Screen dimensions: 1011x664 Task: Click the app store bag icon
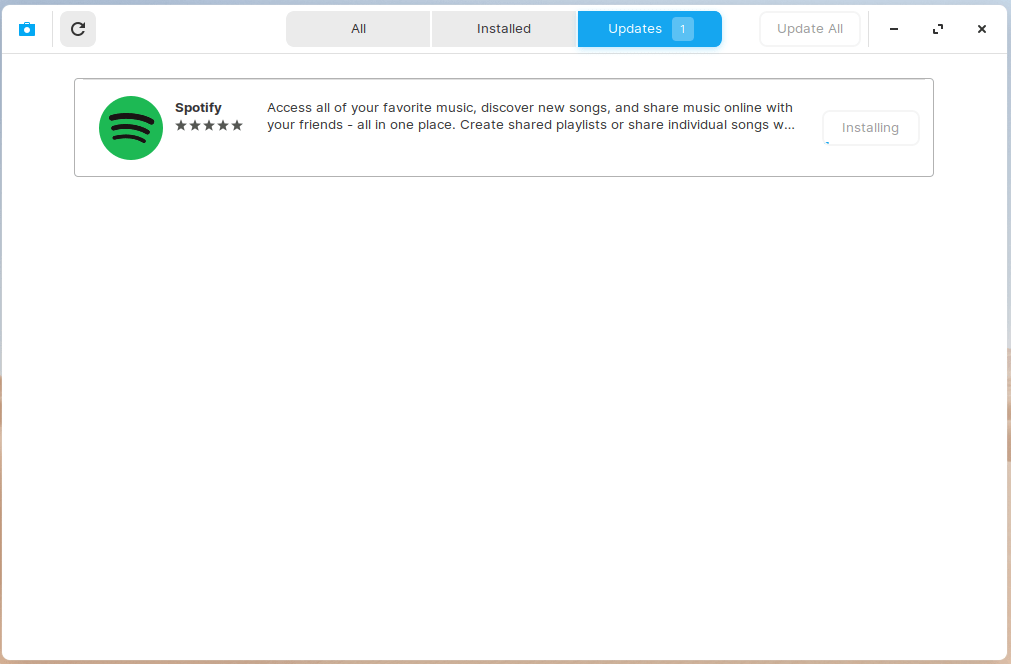(27, 29)
